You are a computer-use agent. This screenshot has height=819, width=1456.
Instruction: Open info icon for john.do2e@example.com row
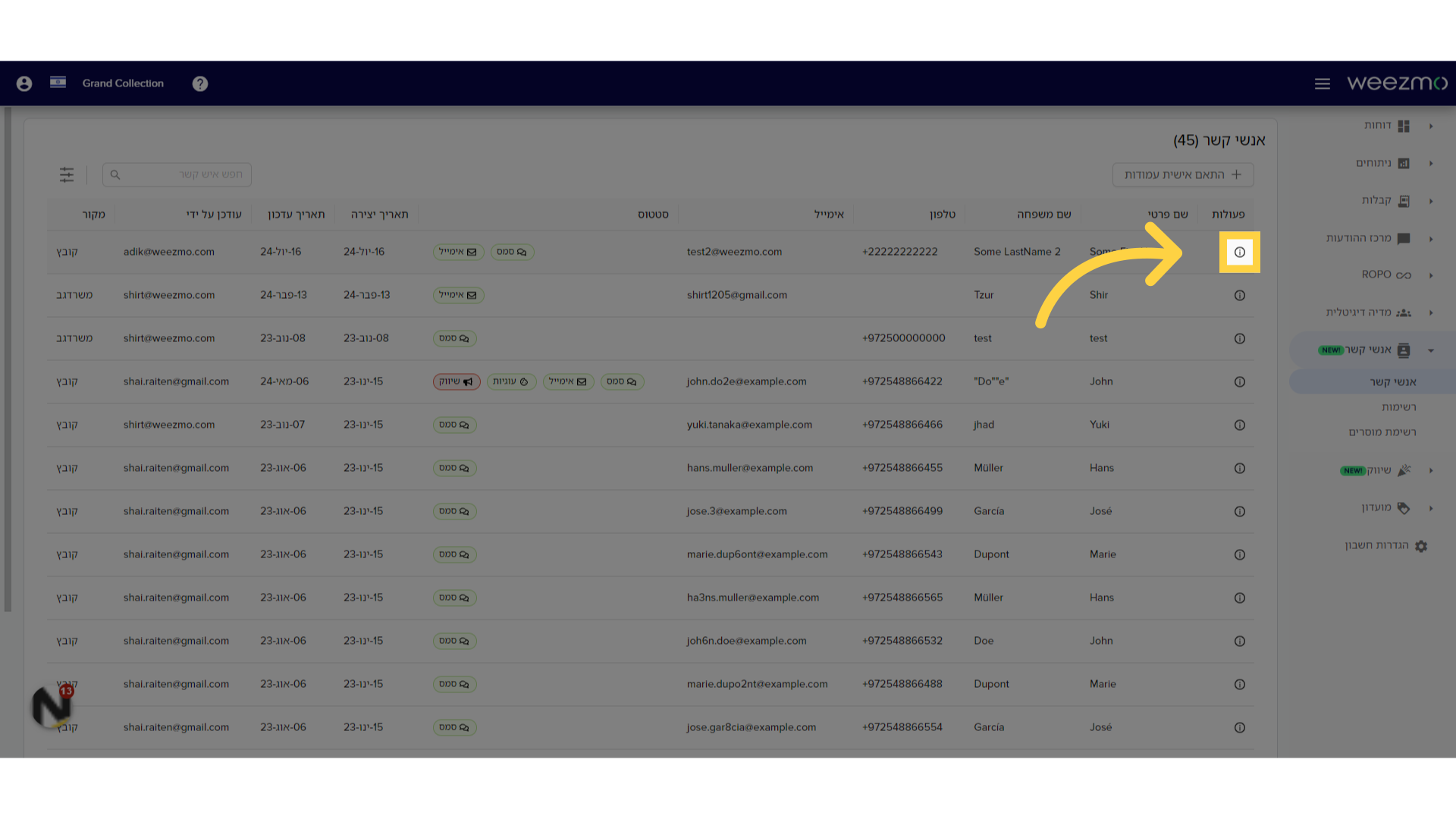1240,381
